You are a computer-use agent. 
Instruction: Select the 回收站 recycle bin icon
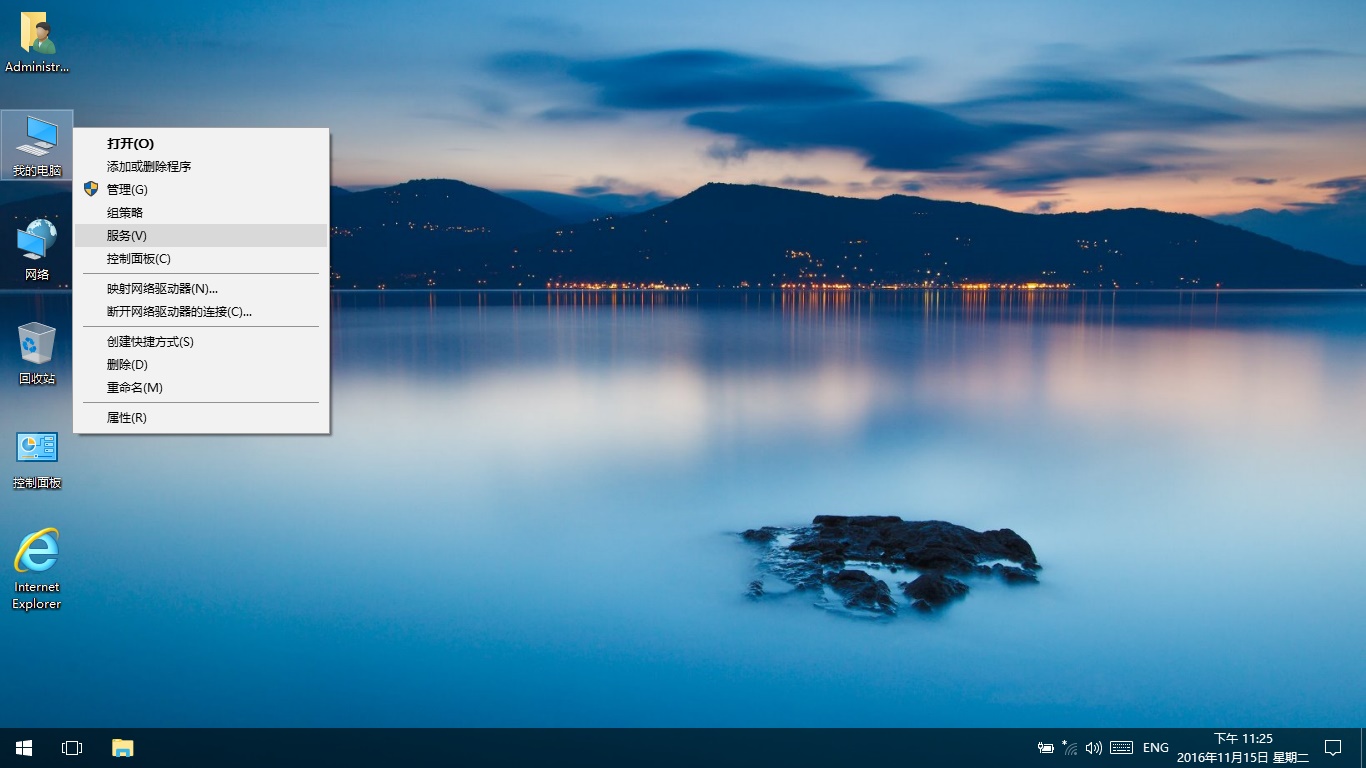click(x=37, y=354)
